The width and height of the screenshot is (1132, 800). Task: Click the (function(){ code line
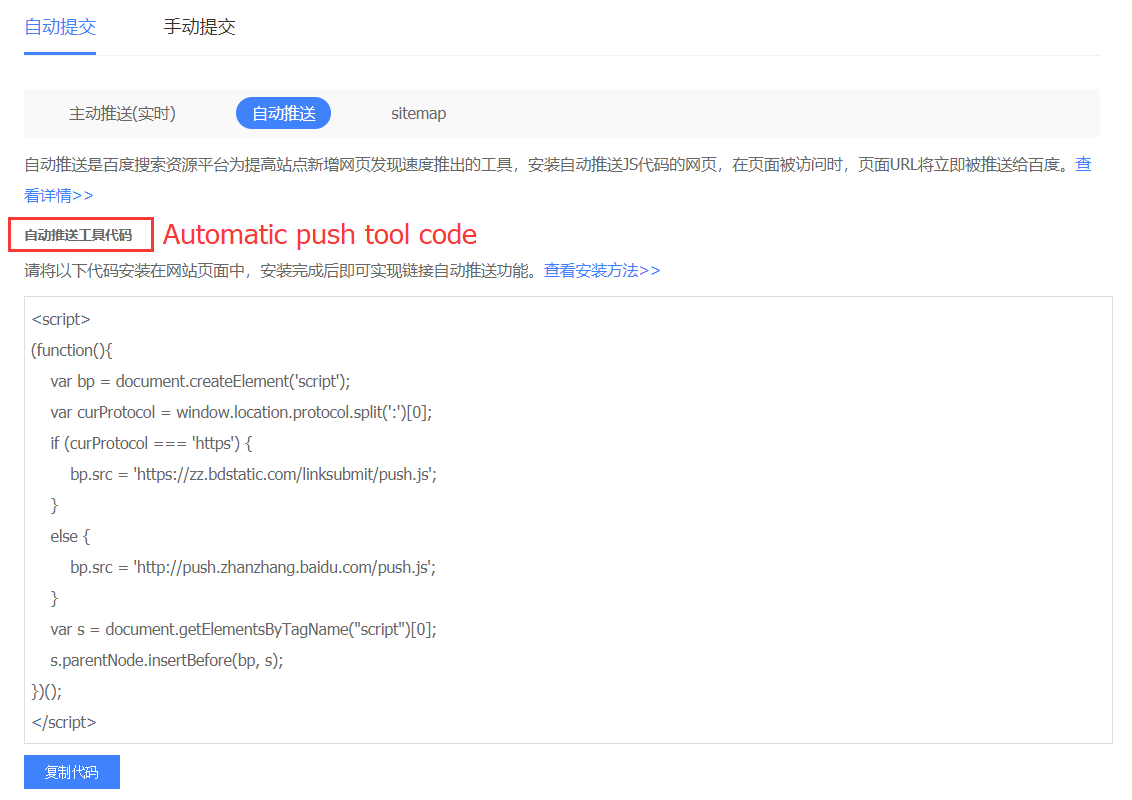click(x=71, y=350)
